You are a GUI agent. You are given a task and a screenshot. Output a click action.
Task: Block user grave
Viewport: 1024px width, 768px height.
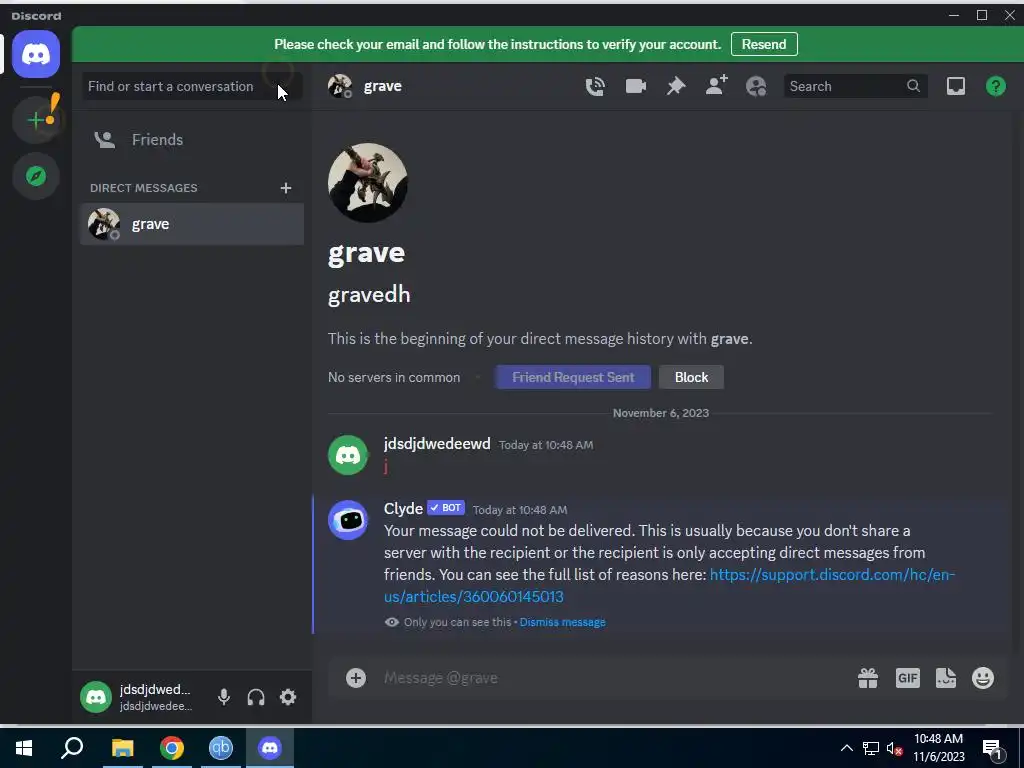click(691, 377)
